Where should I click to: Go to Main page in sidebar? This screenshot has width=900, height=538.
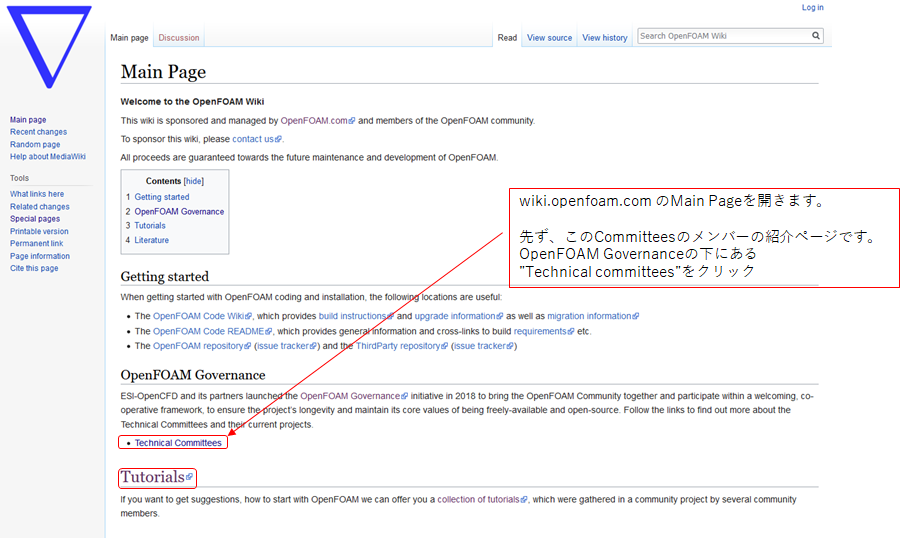(28, 119)
